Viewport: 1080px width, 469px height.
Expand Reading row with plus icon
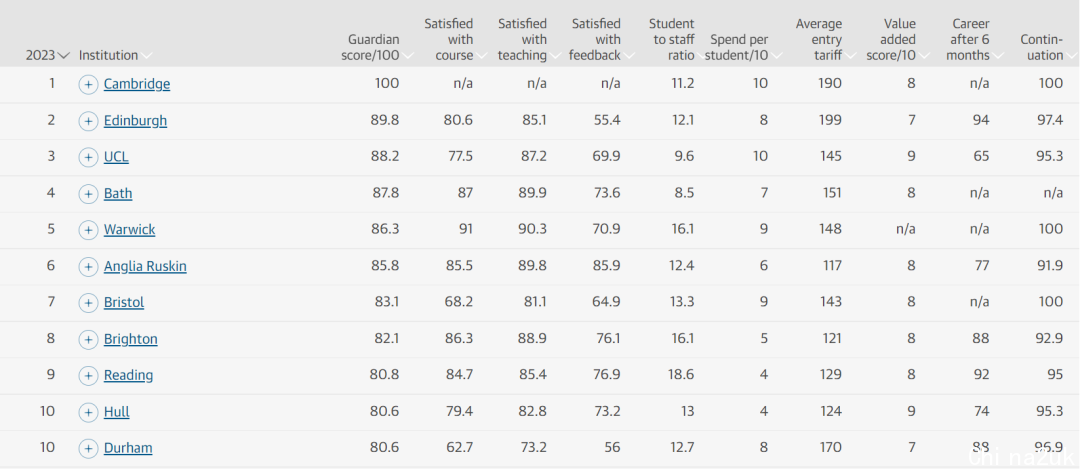(88, 376)
